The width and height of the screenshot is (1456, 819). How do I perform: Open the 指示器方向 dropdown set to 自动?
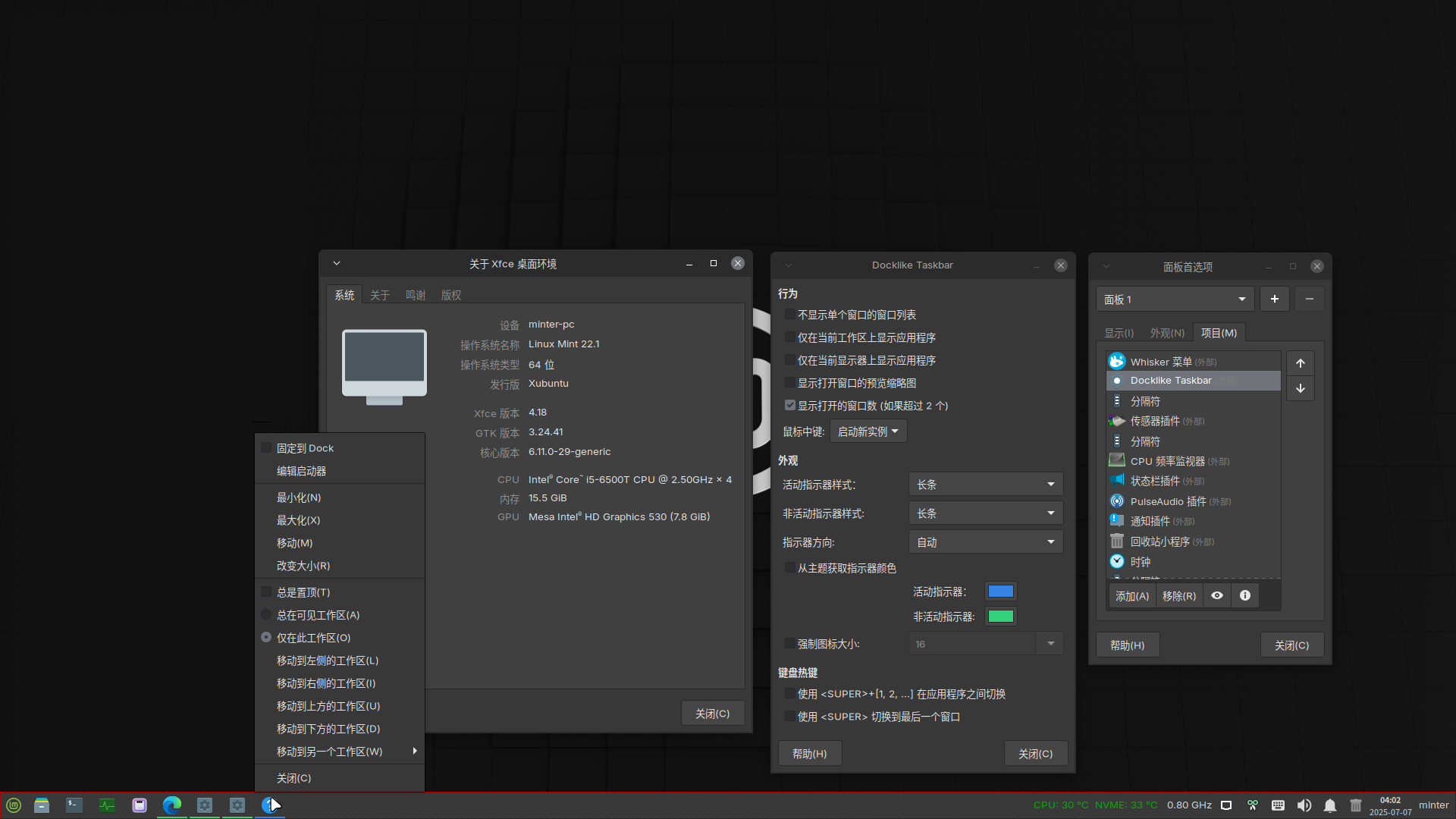click(x=986, y=542)
